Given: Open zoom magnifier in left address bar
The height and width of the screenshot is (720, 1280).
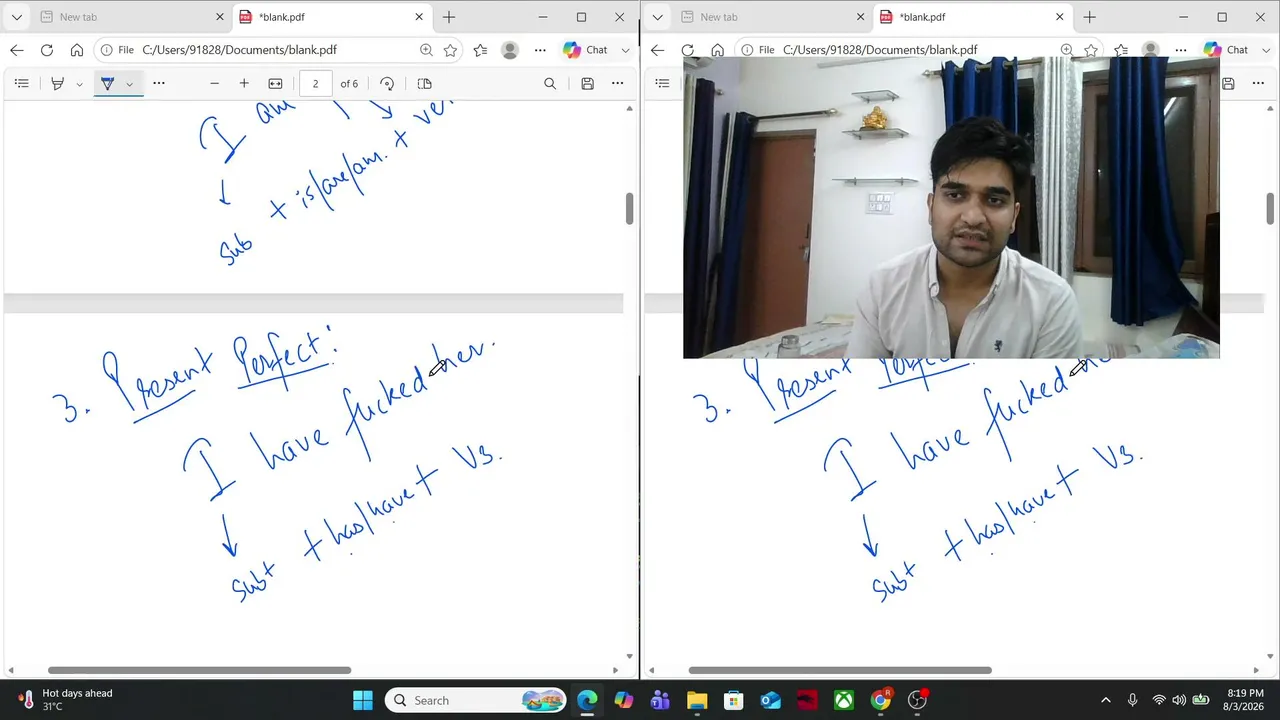Looking at the screenshot, I should (426, 50).
